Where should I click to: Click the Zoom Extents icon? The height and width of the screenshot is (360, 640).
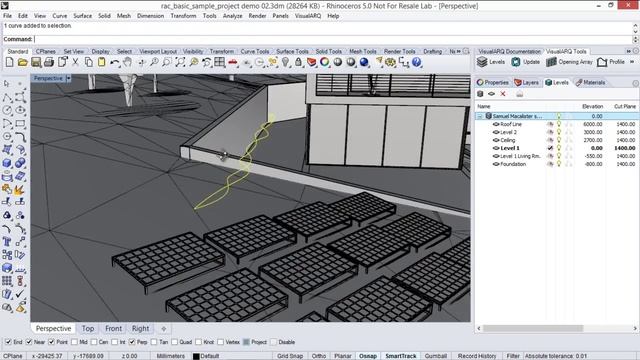pyautogui.click(x=180, y=62)
